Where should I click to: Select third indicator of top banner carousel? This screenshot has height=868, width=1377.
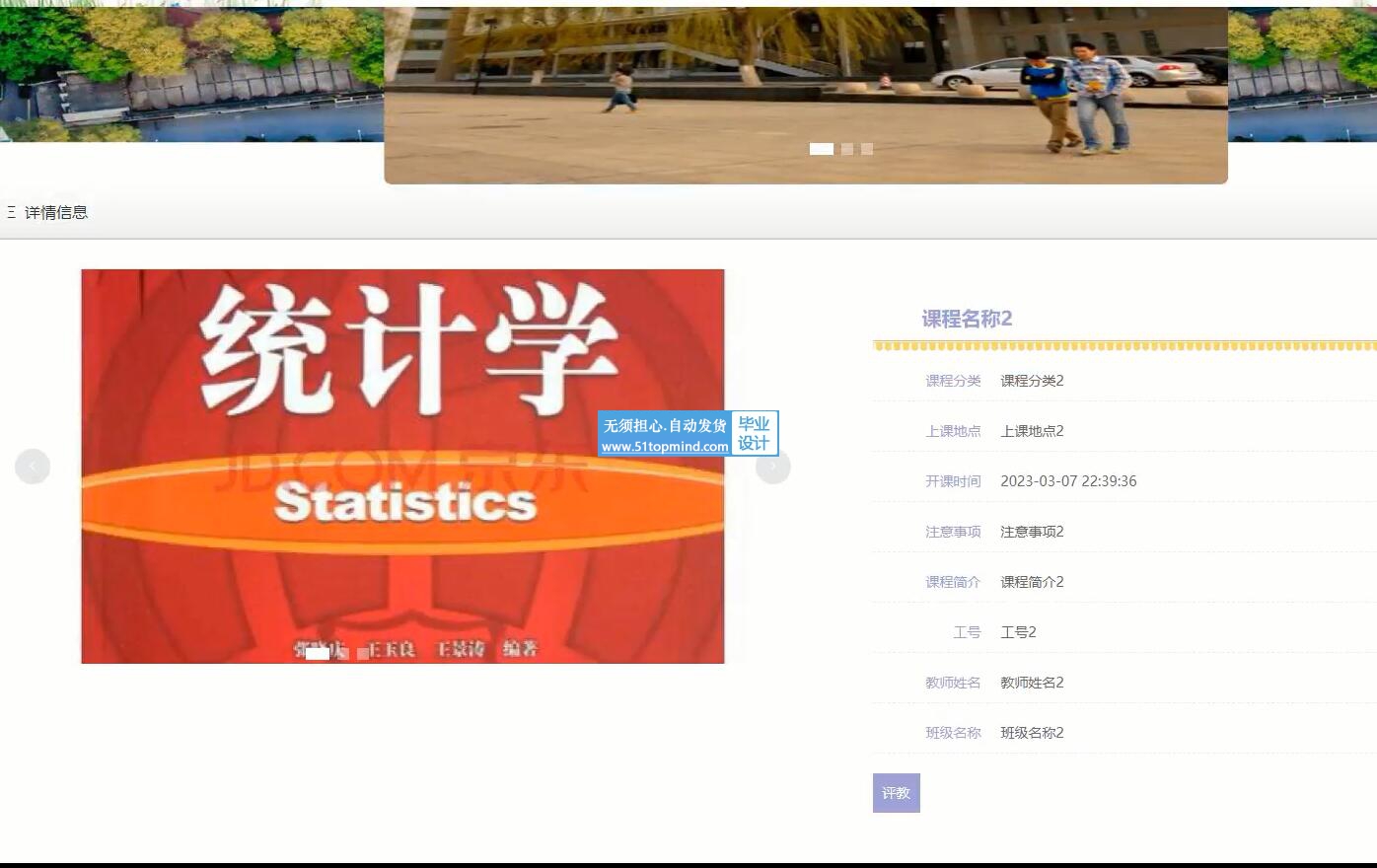tap(867, 149)
